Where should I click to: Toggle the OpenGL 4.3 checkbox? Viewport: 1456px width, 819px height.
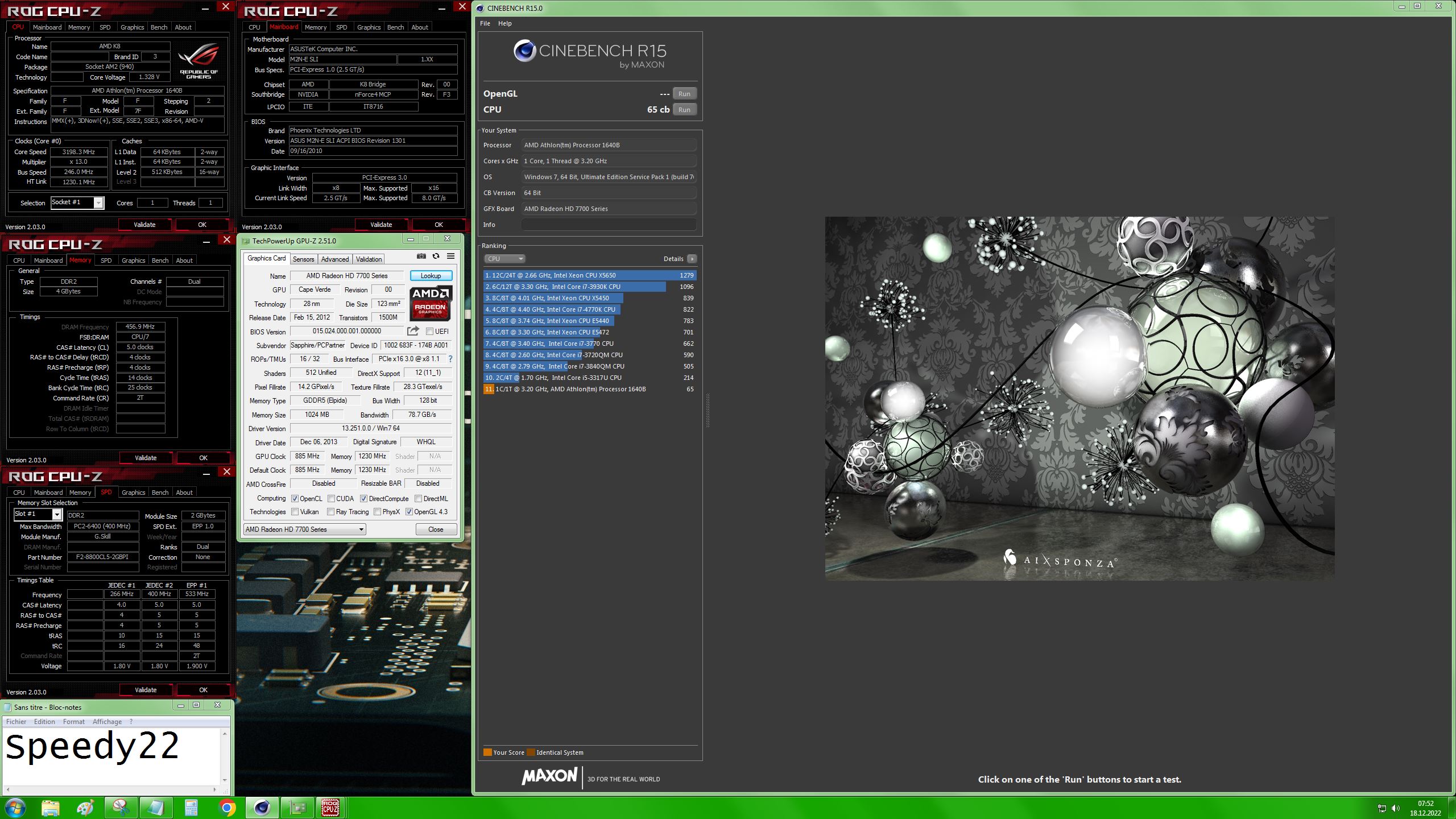[x=409, y=511]
